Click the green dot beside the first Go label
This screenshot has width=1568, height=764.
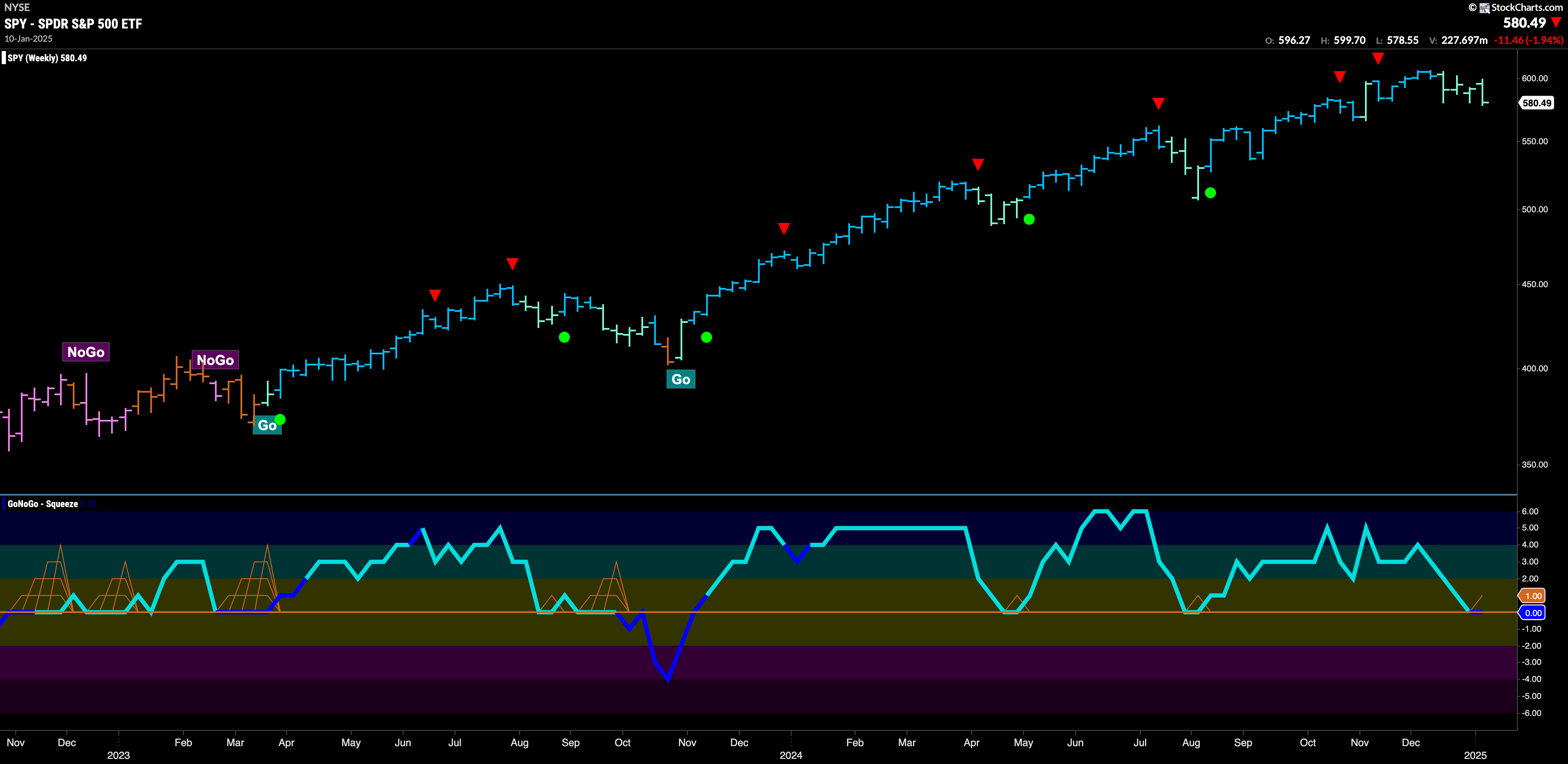click(x=280, y=419)
